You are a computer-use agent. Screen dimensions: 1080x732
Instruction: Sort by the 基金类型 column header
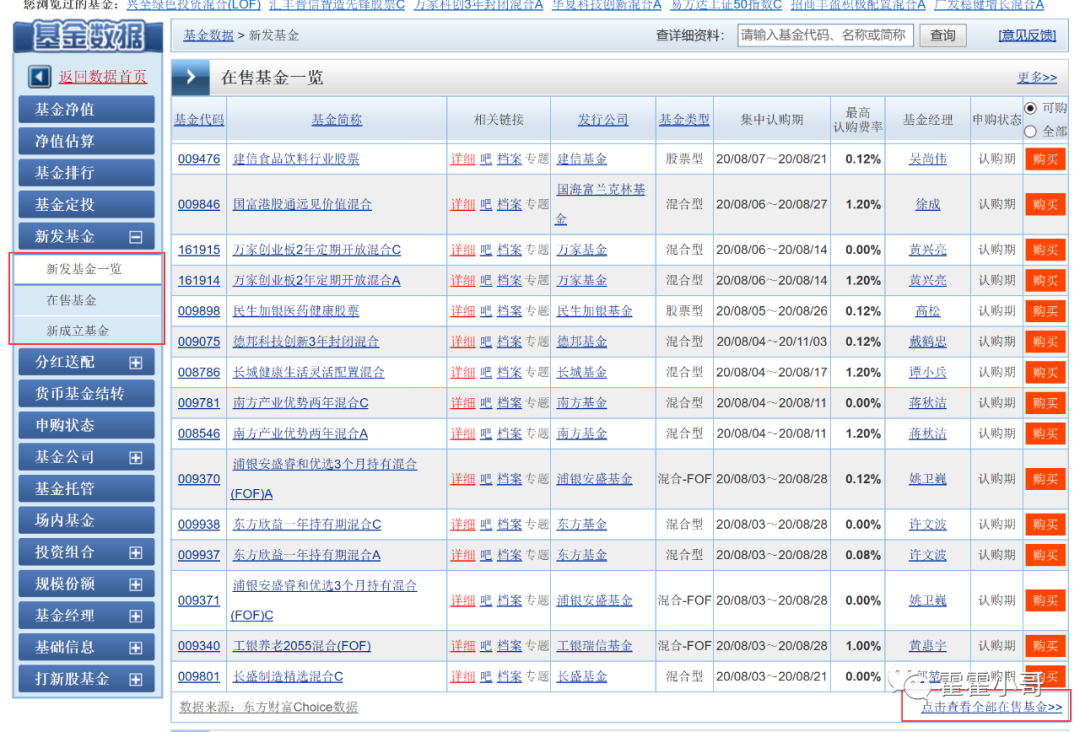tap(684, 120)
